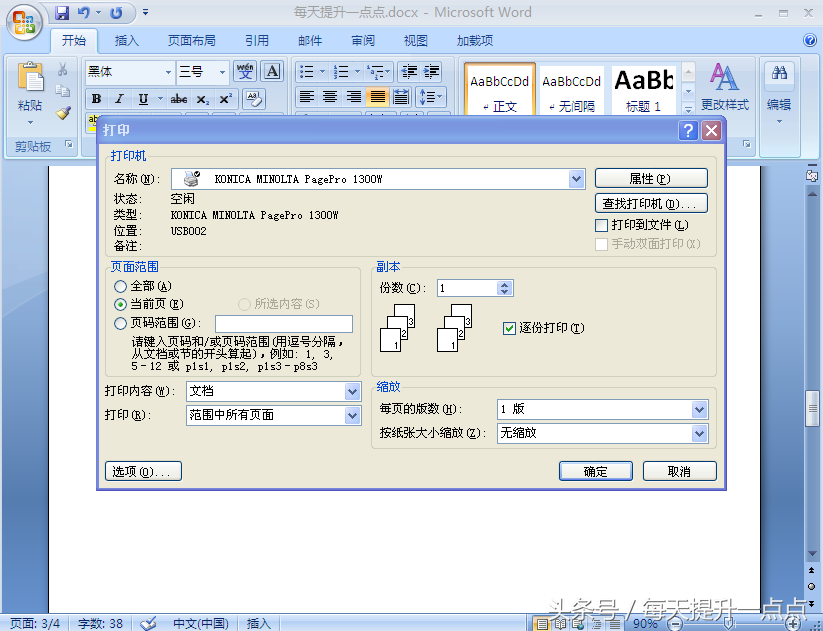
Task: Click the vertical scrollbar thumb of the document
Action: pos(811,408)
